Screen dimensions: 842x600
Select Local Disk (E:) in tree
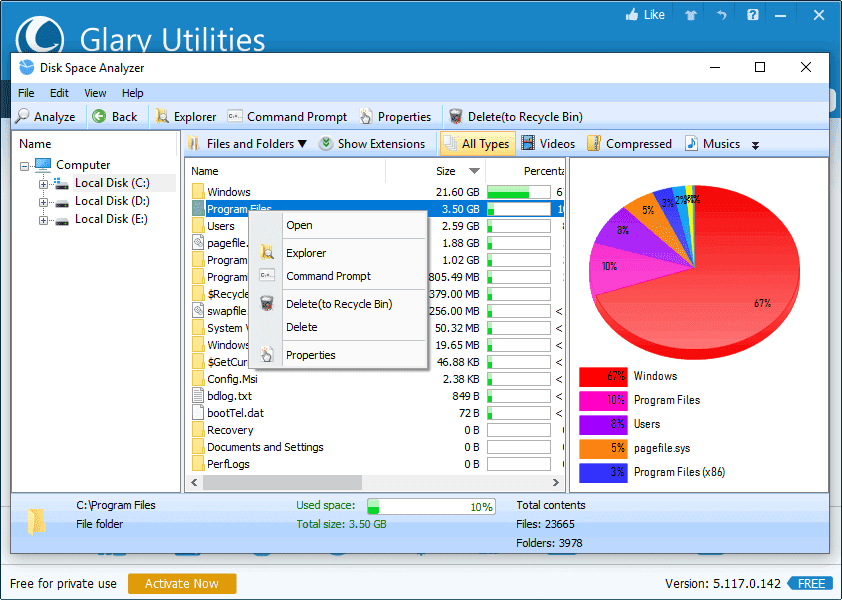(111, 219)
